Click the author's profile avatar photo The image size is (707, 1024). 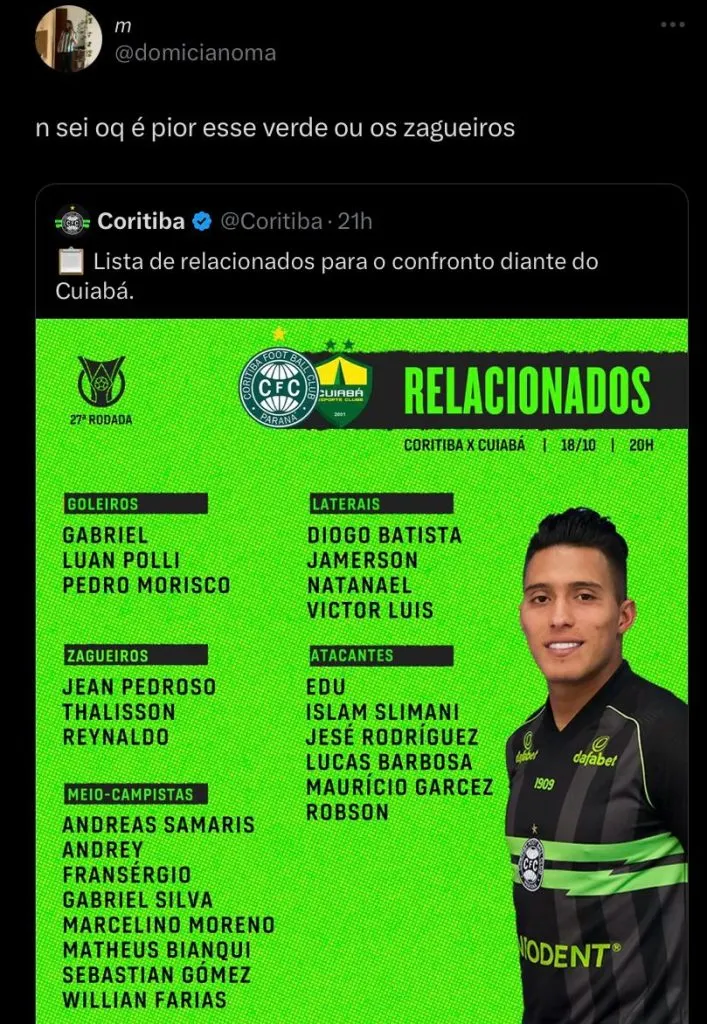click(x=68, y=39)
